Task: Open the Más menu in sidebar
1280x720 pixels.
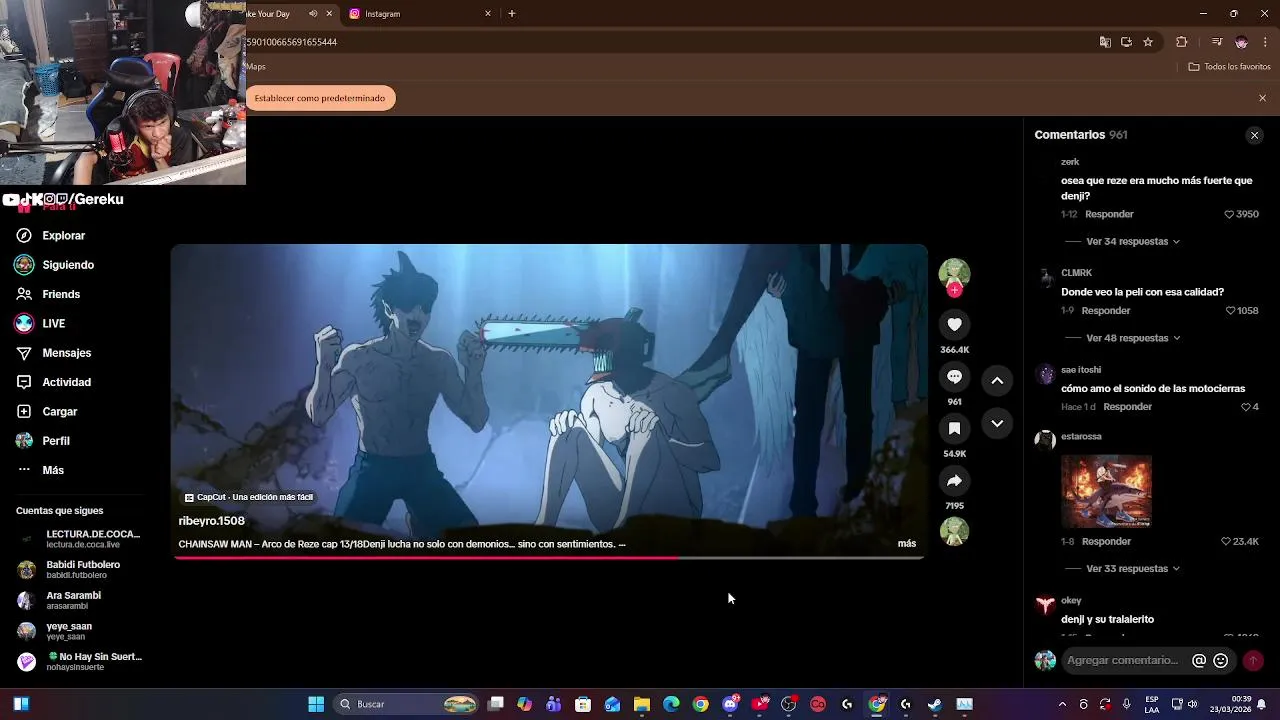Action: point(53,470)
